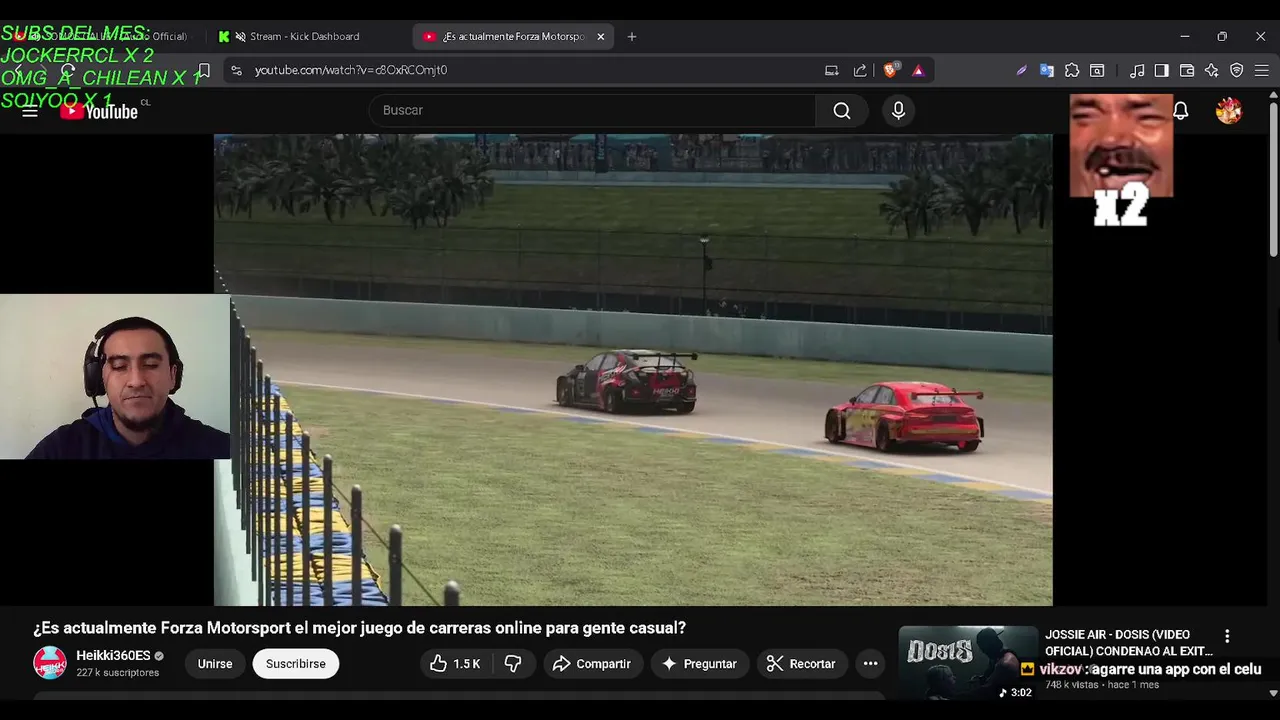Viewport: 1280px width, 720px height.
Task: Start voice search with the microphone
Action: pos(898,110)
